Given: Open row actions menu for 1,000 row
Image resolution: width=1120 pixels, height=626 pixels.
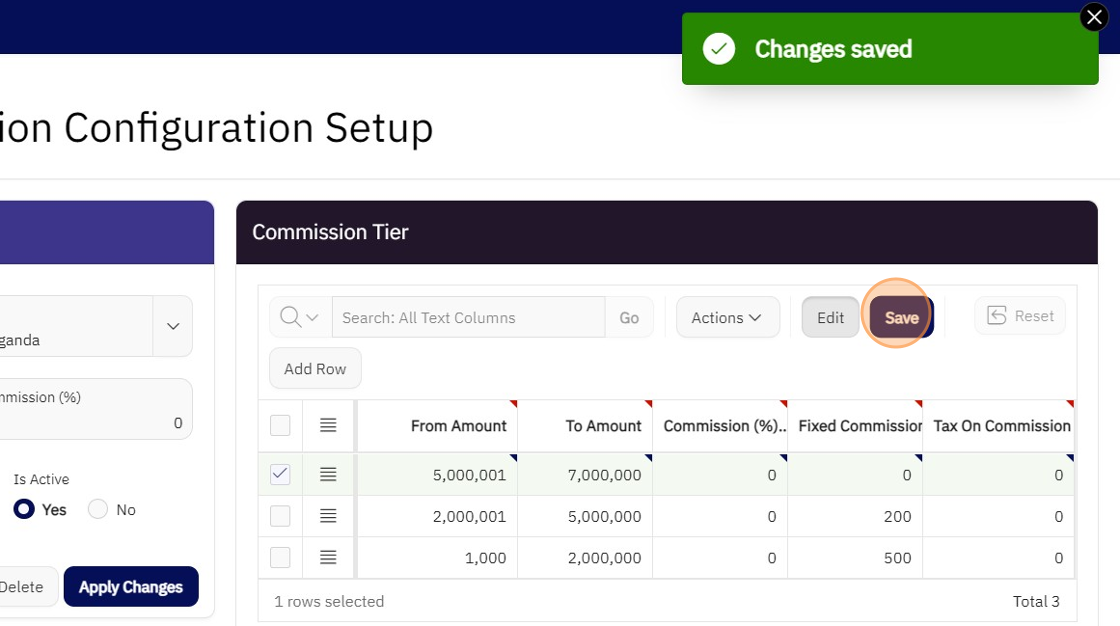Looking at the screenshot, I should coord(328,558).
